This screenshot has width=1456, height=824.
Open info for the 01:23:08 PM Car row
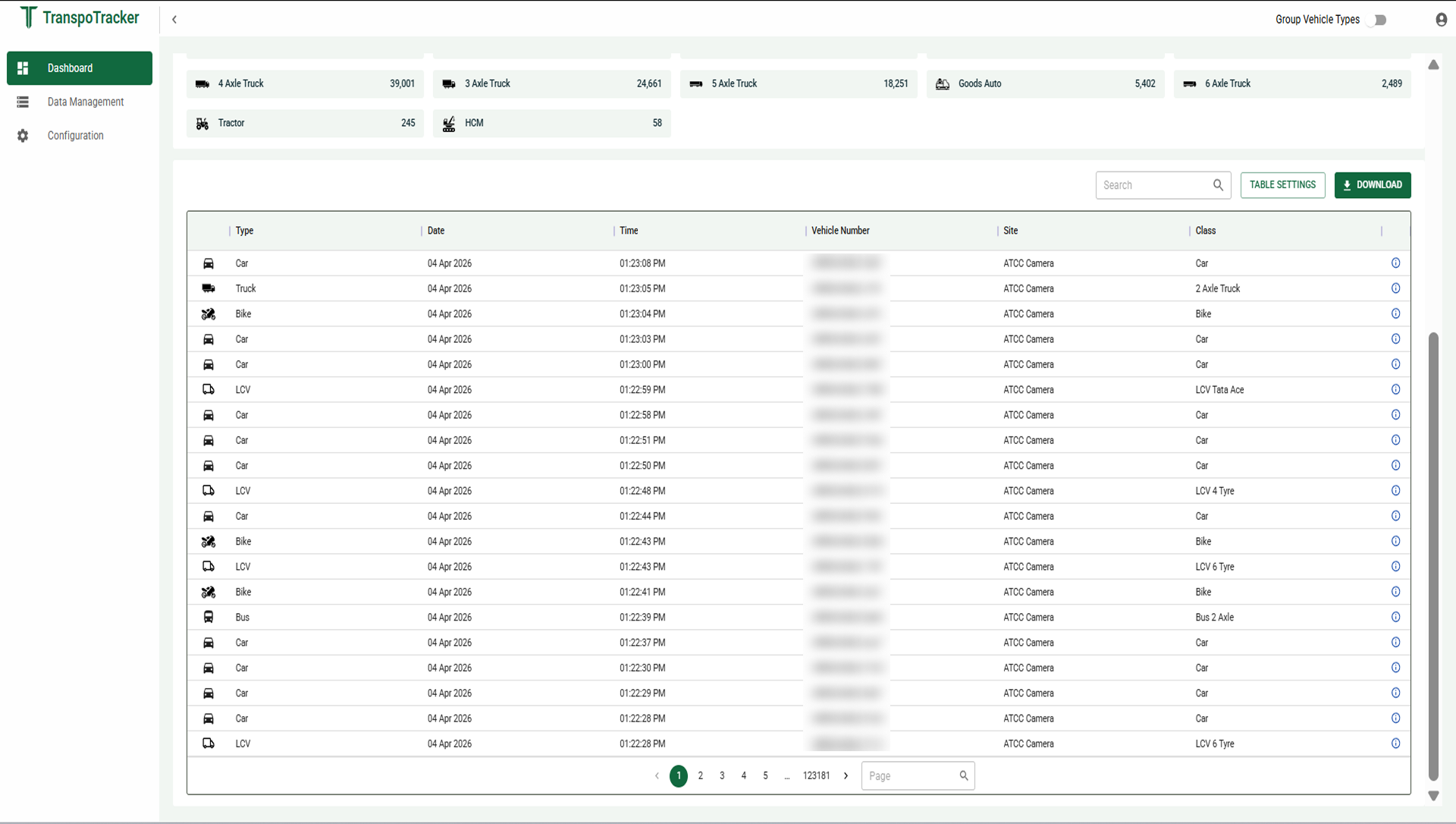click(x=1395, y=263)
